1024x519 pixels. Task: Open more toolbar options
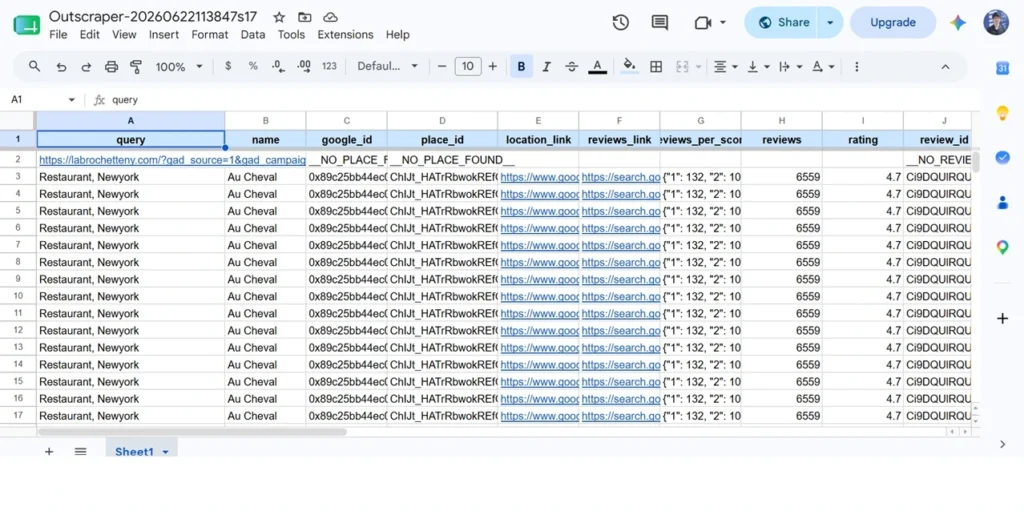tap(857, 67)
